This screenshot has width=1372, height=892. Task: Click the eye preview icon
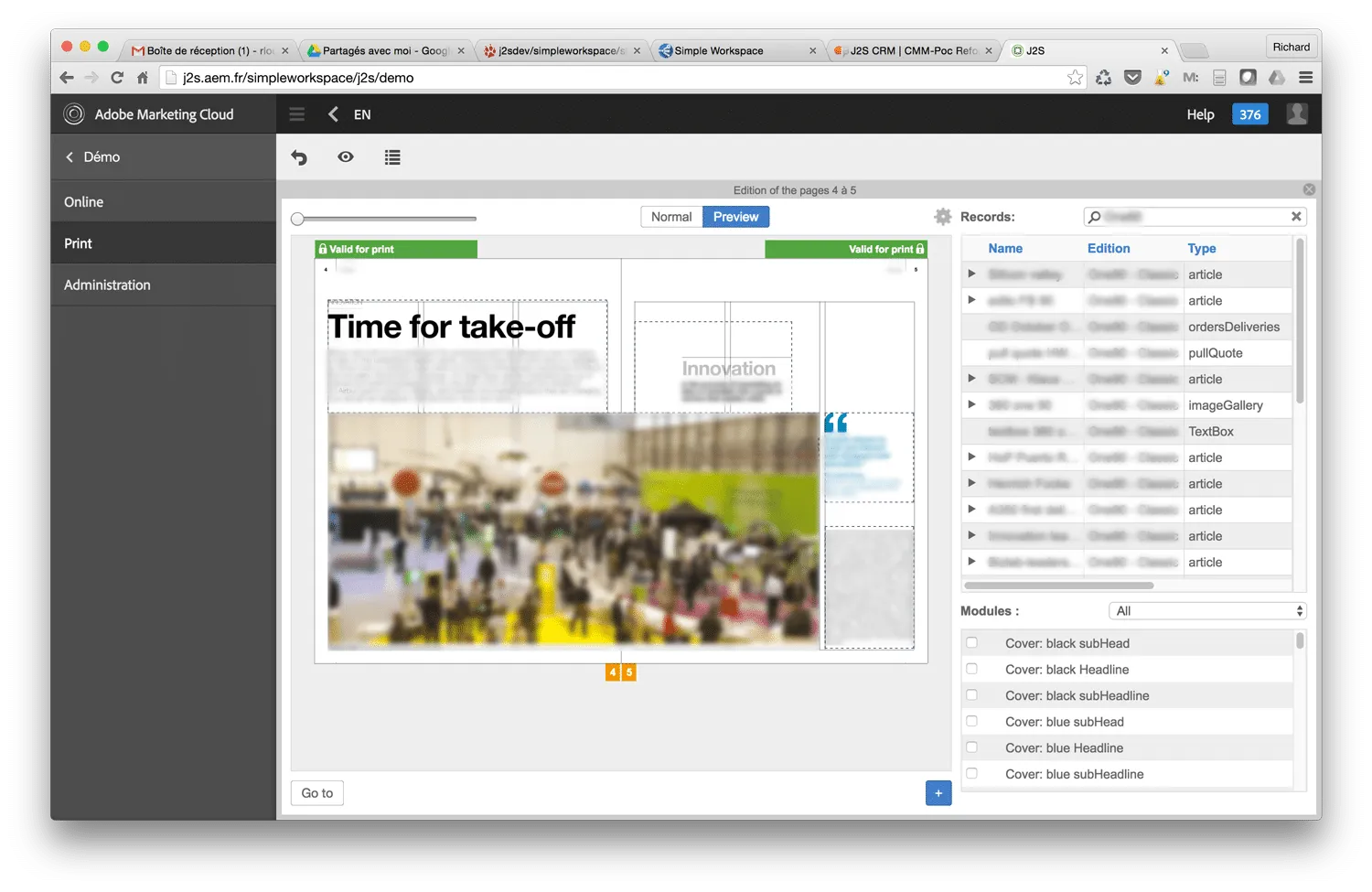click(346, 157)
